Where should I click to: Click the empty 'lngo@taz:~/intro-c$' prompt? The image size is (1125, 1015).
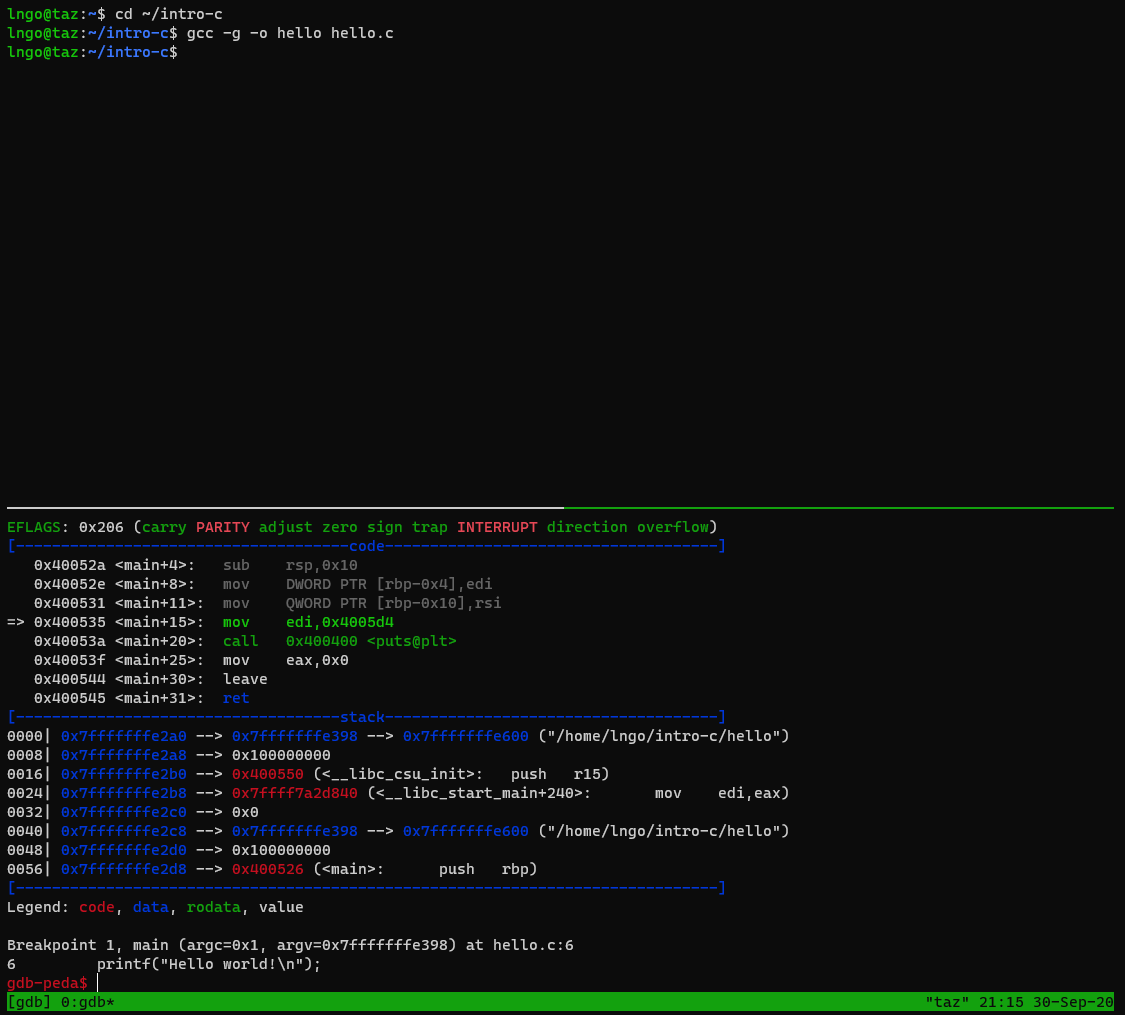pos(93,52)
